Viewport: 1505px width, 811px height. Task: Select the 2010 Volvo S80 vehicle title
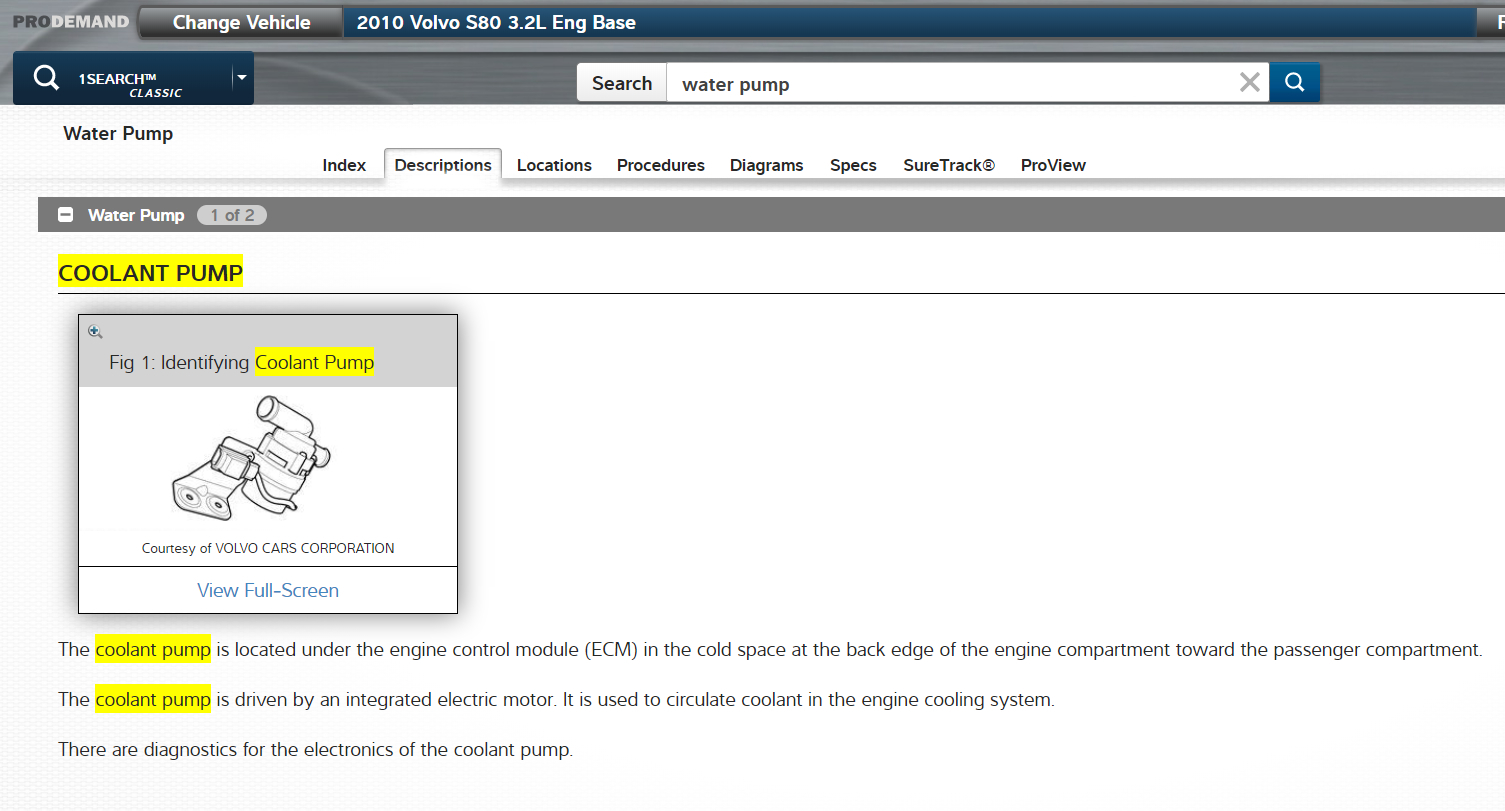[496, 22]
